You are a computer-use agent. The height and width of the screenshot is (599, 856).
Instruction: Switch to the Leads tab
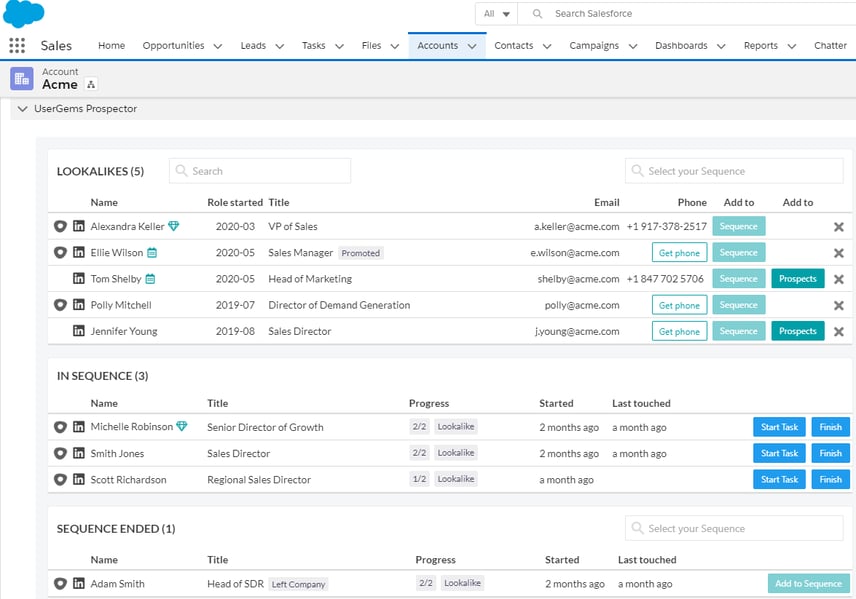click(x=253, y=45)
